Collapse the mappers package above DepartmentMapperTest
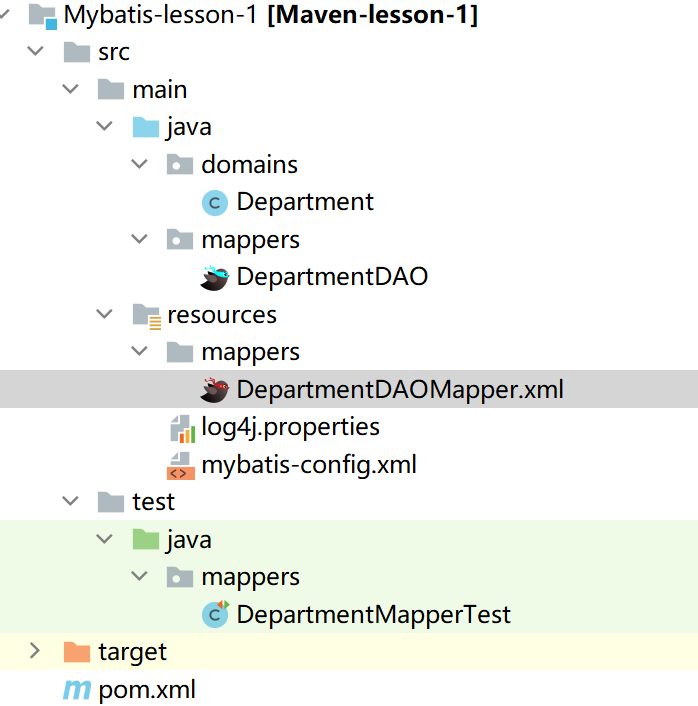 (x=139, y=576)
